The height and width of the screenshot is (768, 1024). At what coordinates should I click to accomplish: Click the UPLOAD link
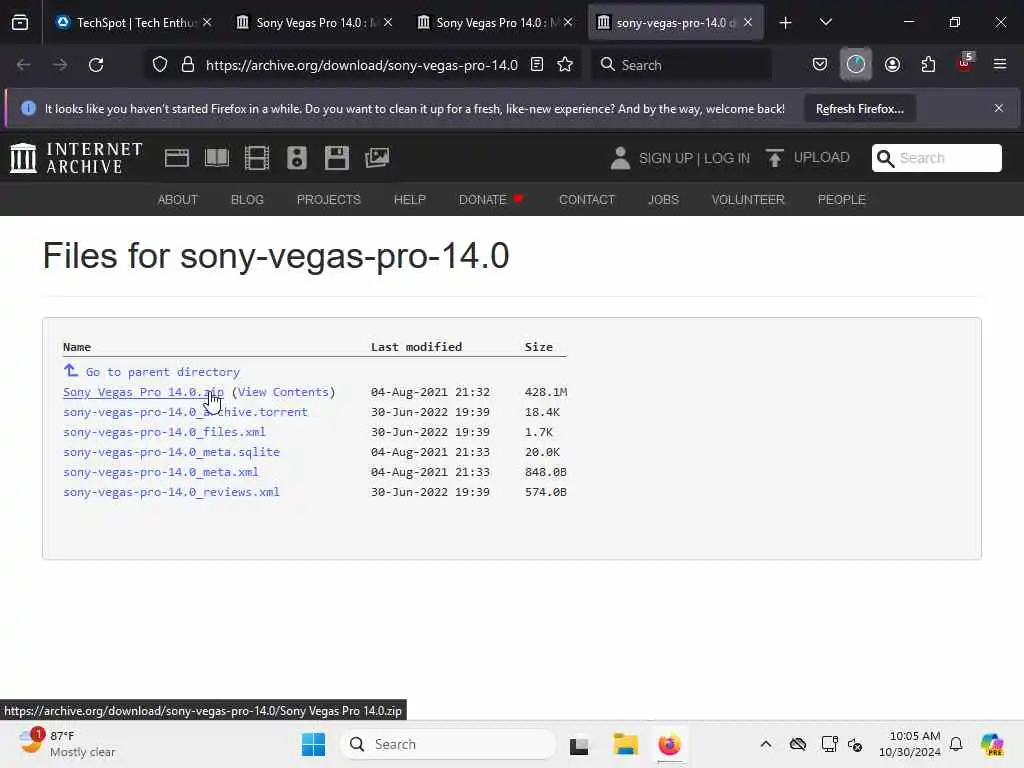pyautogui.click(x=822, y=157)
